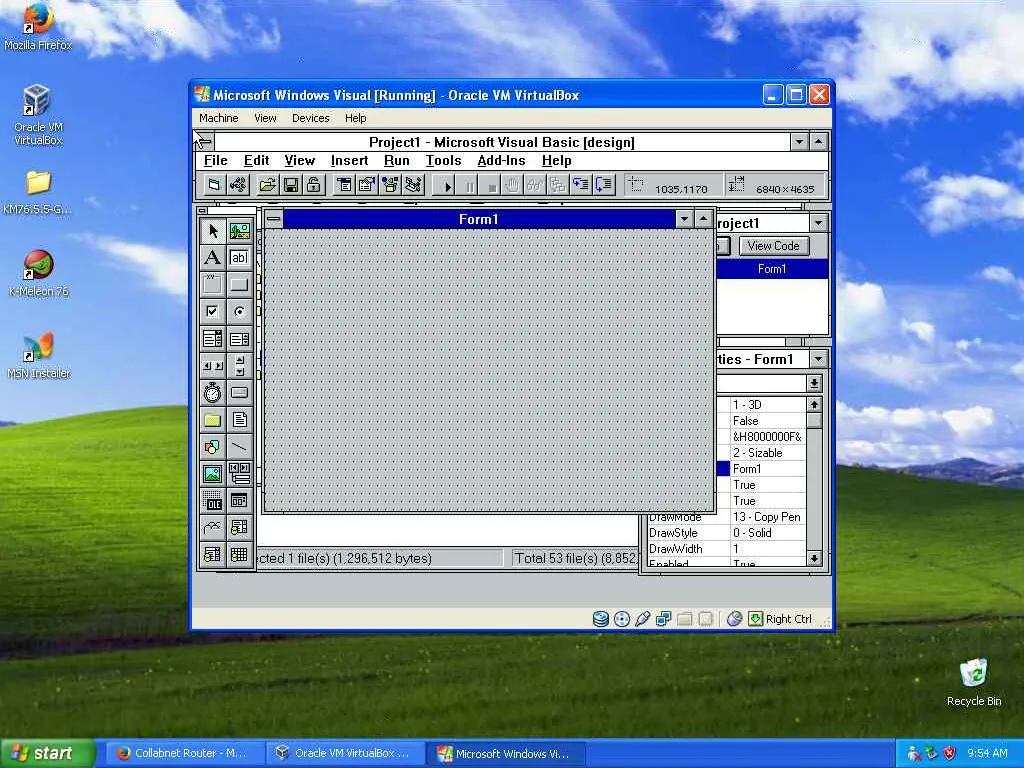Select the Label (A) control tool
The height and width of the screenshot is (768, 1024).
click(212, 257)
